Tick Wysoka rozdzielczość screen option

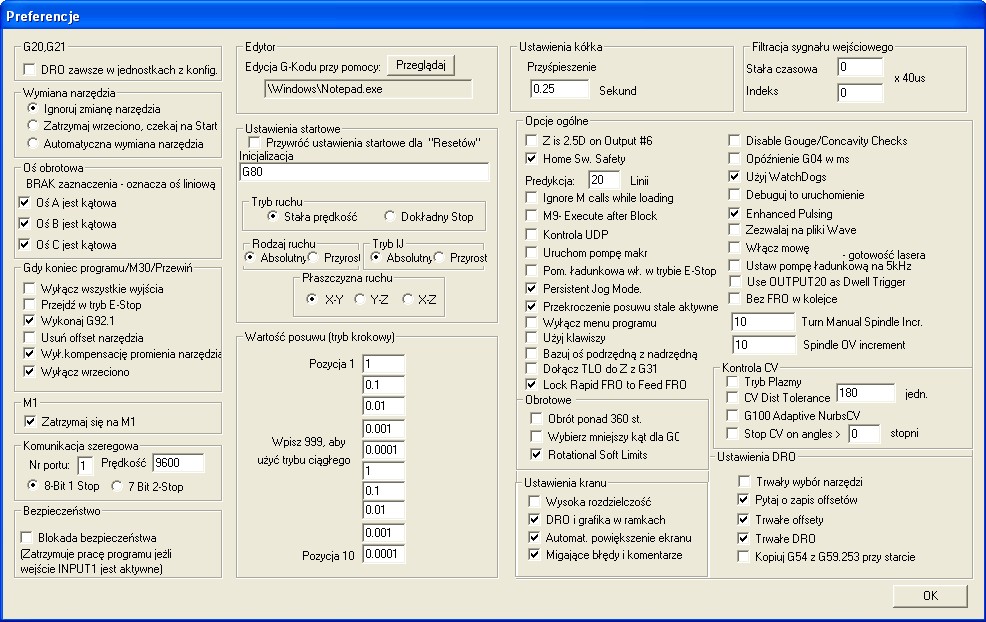534,501
